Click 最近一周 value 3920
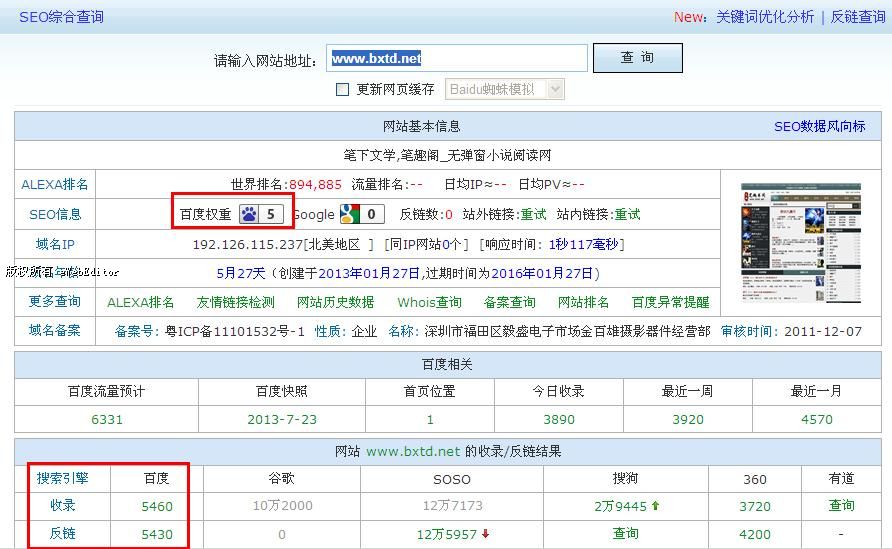892x549 pixels. (x=688, y=419)
